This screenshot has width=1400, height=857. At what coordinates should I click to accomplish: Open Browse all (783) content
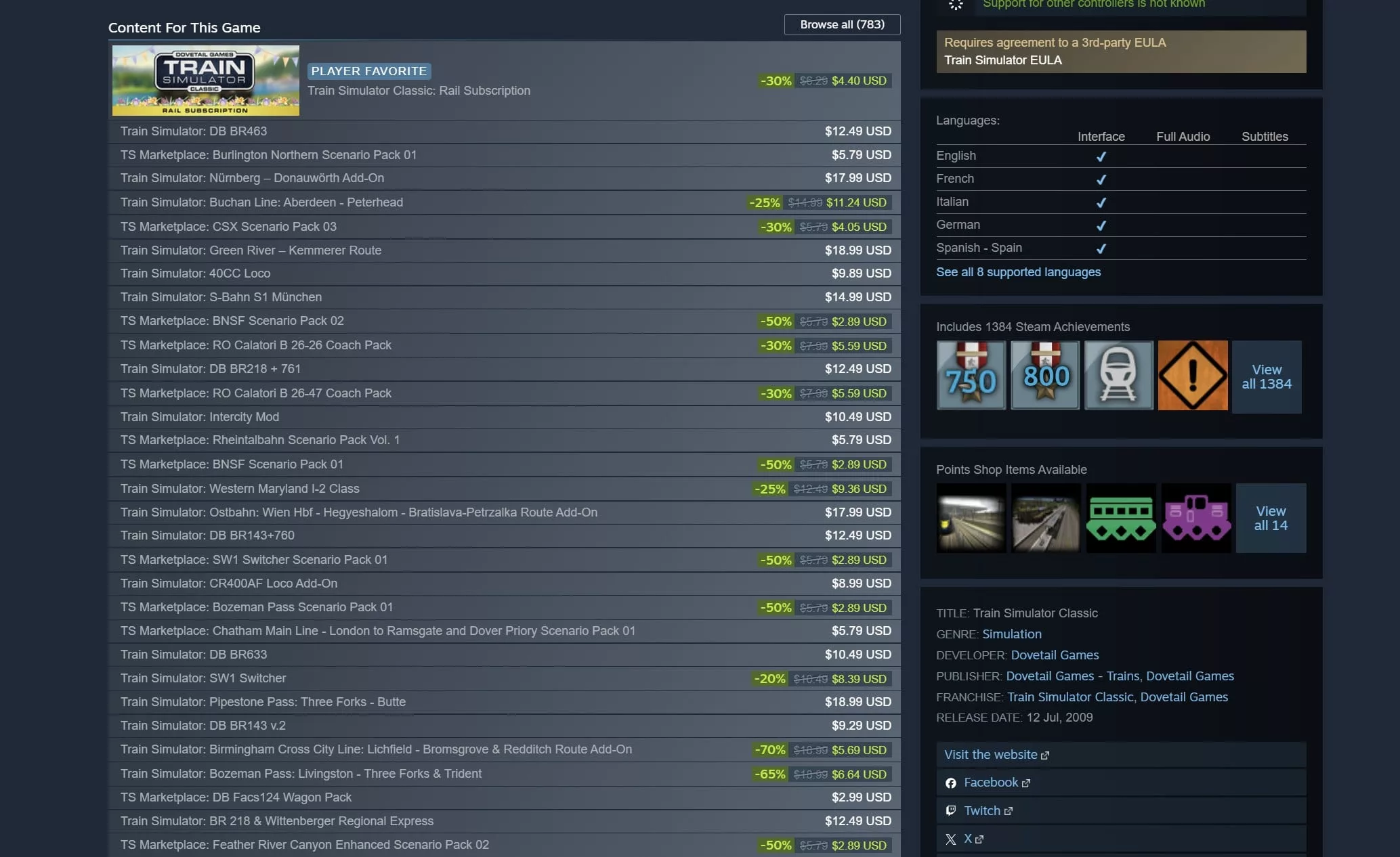841,24
